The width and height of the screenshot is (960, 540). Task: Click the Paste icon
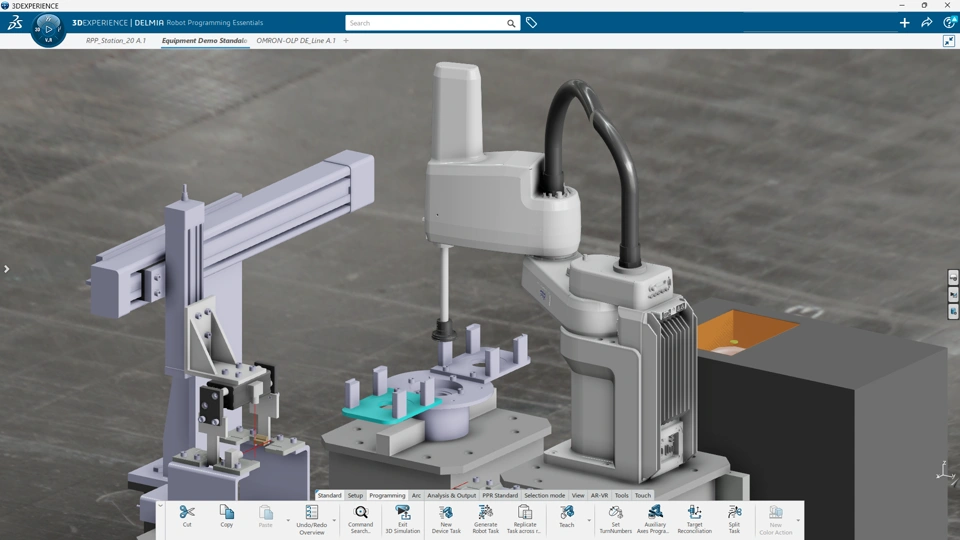tap(265, 512)
